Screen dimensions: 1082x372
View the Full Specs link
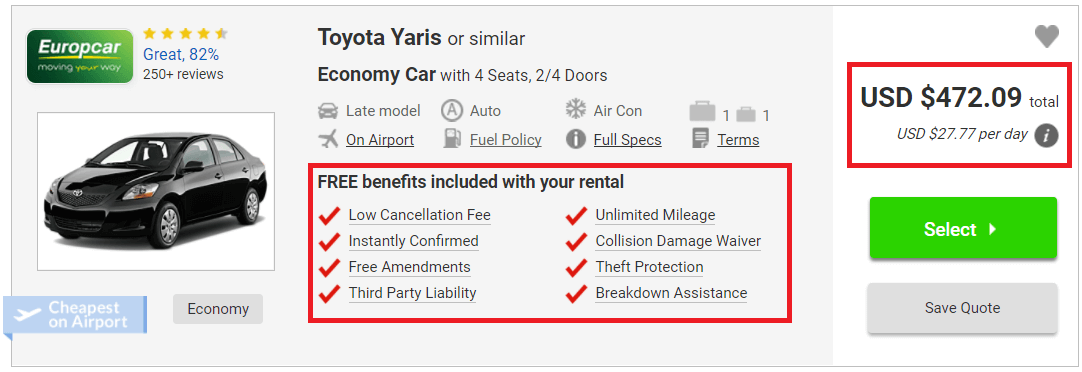(627, 140)
